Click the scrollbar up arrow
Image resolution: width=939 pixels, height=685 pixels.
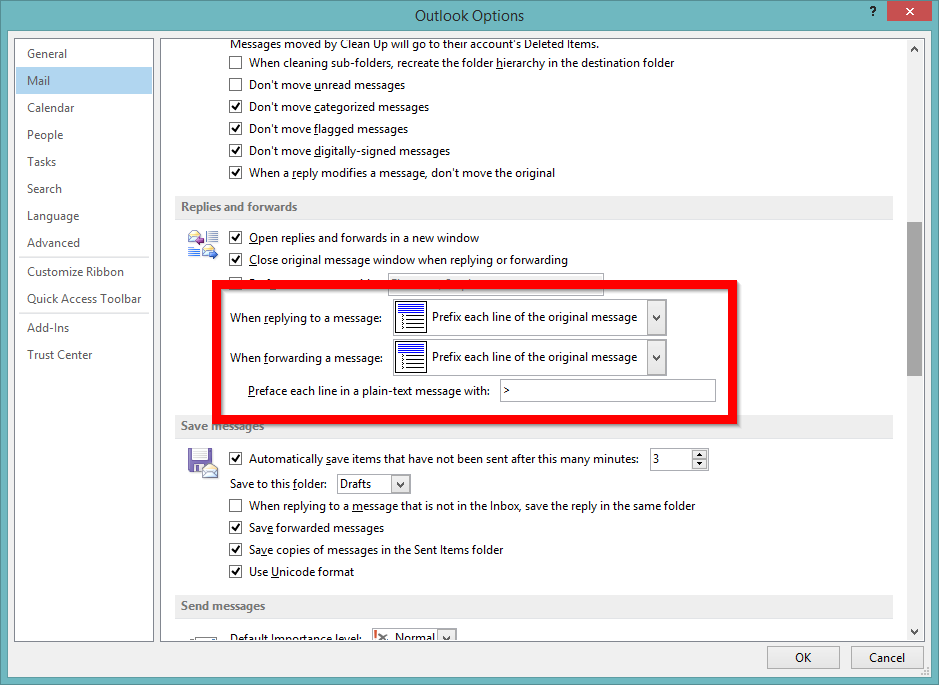coord(914,50)
